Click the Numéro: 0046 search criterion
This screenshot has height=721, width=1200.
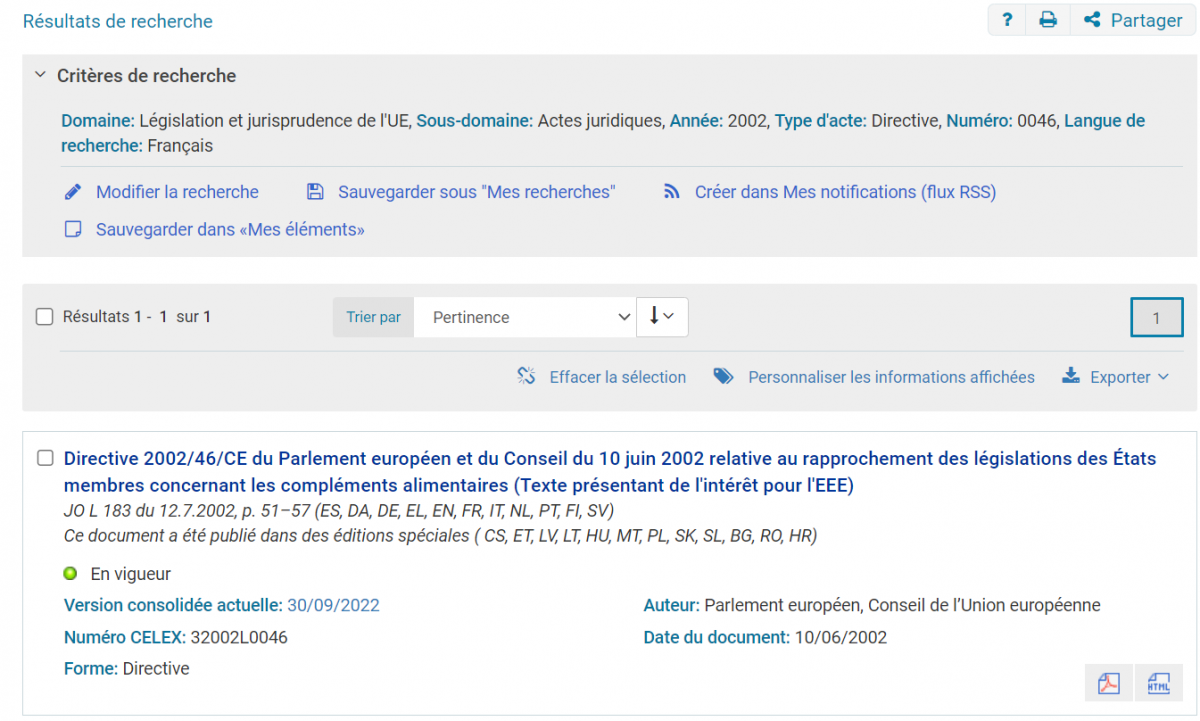click(x=1001, y=121)
